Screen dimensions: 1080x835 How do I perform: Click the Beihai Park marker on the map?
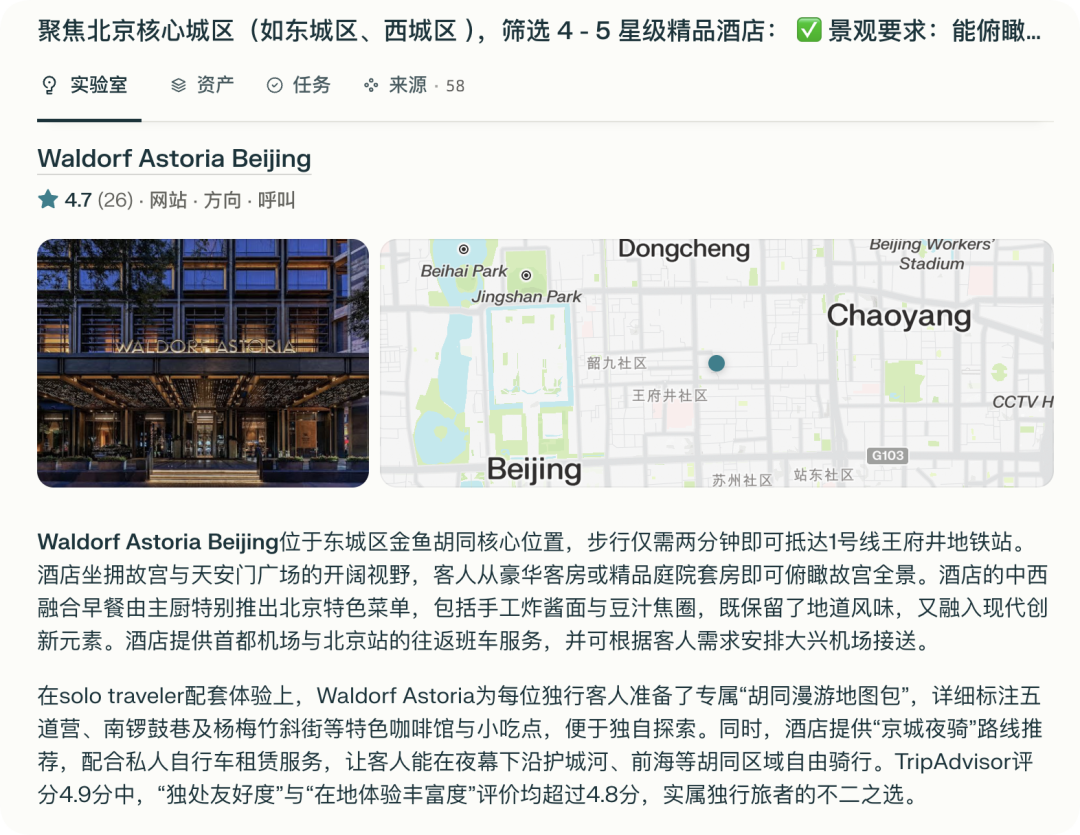pyautogui.click(x=464, y=249)
